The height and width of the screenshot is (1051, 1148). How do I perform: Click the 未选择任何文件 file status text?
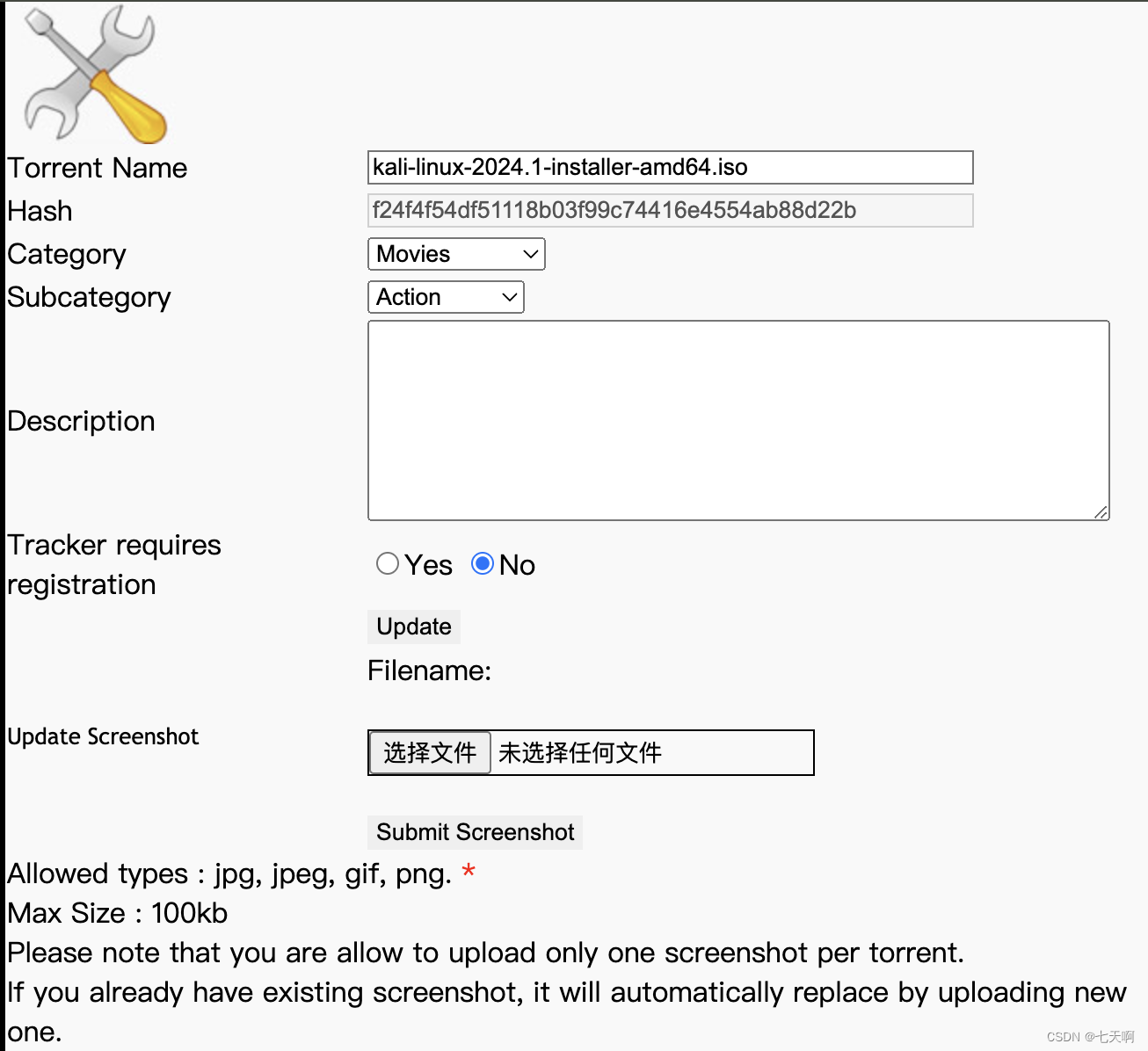[x=580, y=753]
